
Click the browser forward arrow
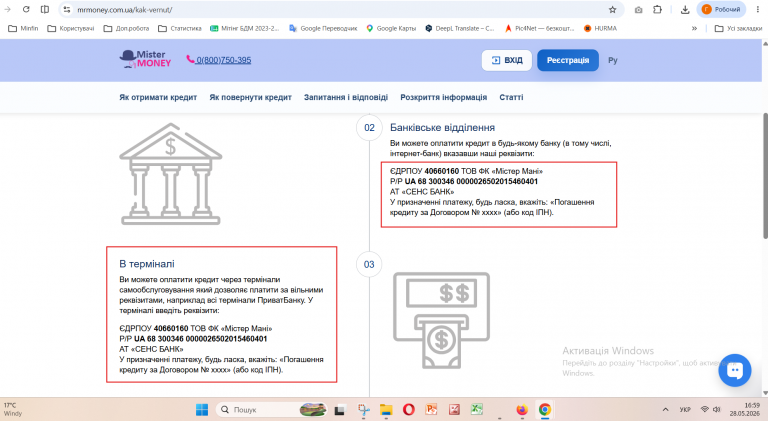8,9
